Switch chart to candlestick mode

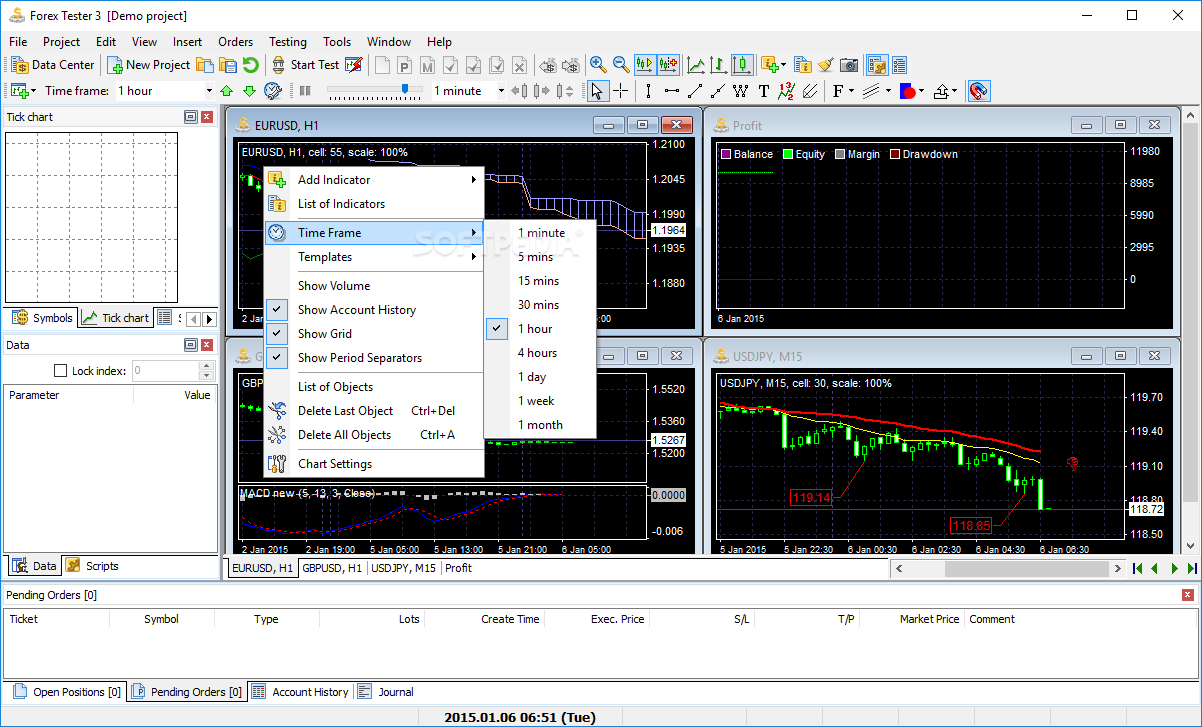(x=742, y=65)
